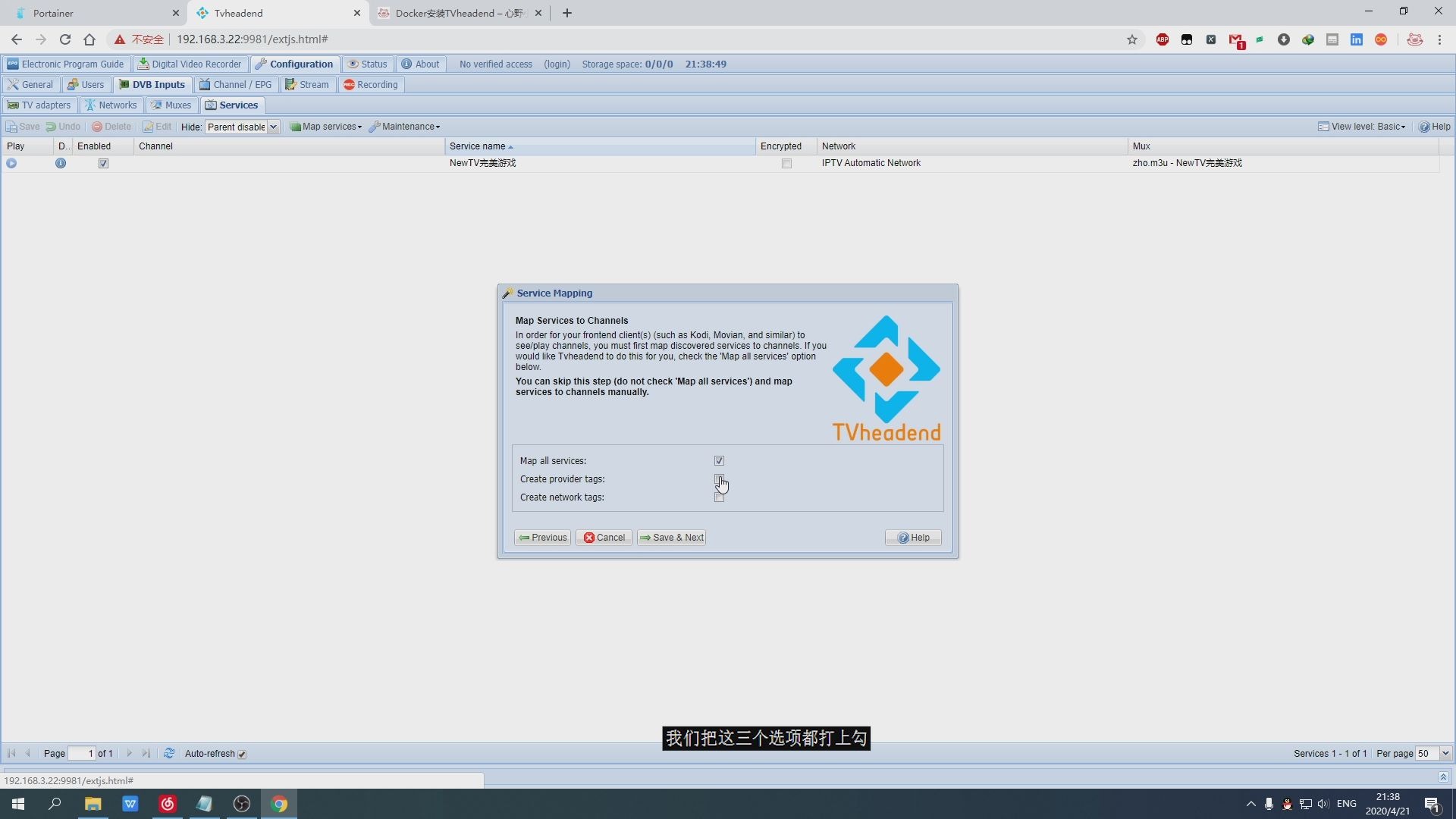Image resolution: width=1456 pixels, height=819 pixels.
Task: Uncheck Map all services option
Action: pyautogui.click(x=719, y=460)
